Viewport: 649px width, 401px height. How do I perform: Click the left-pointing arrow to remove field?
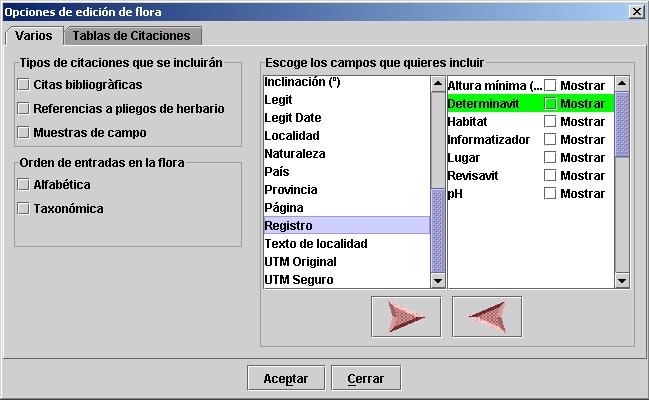pyautogui.click(x=487, y=317)
